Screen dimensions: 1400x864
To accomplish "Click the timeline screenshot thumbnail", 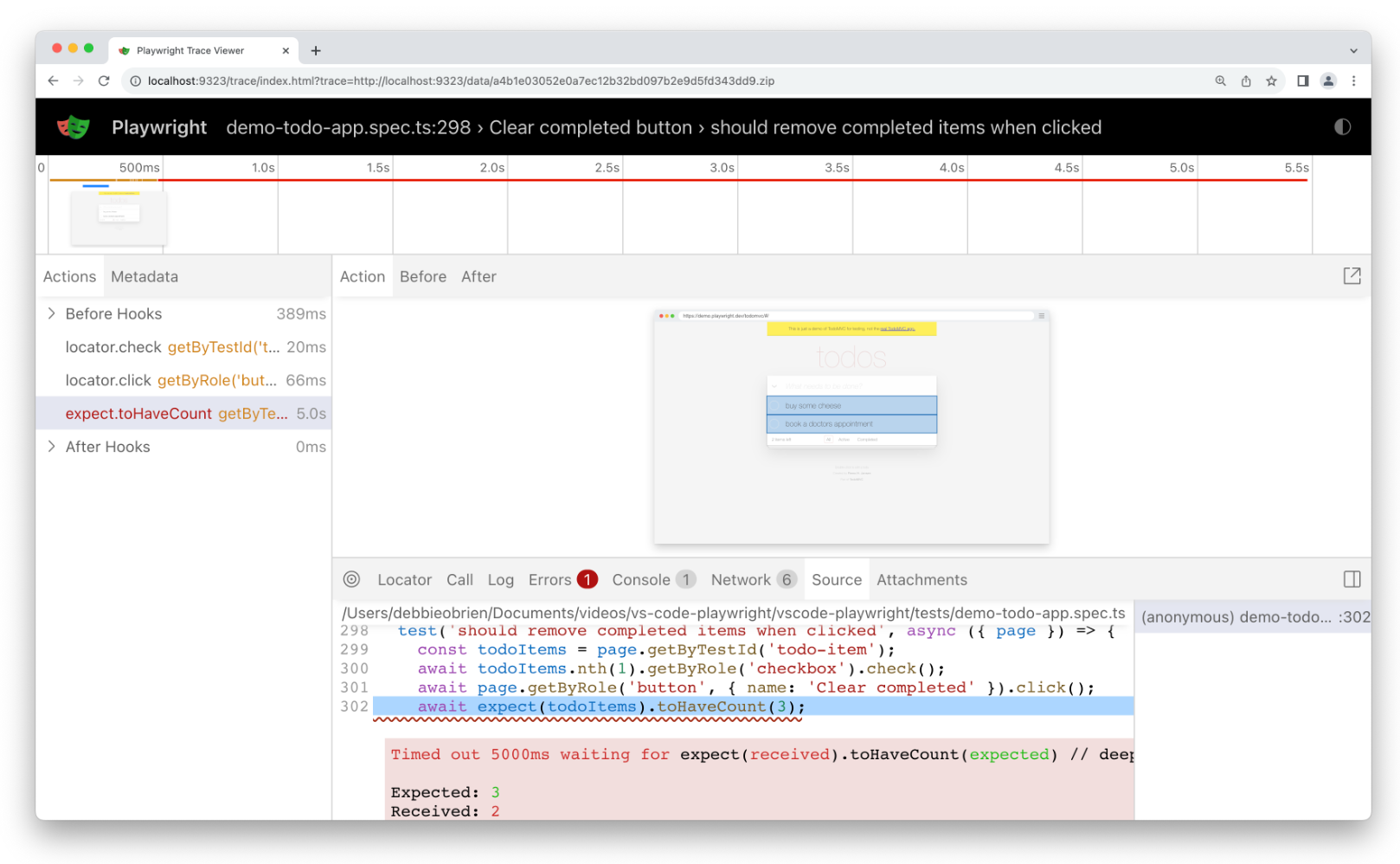I will (119, 217).
